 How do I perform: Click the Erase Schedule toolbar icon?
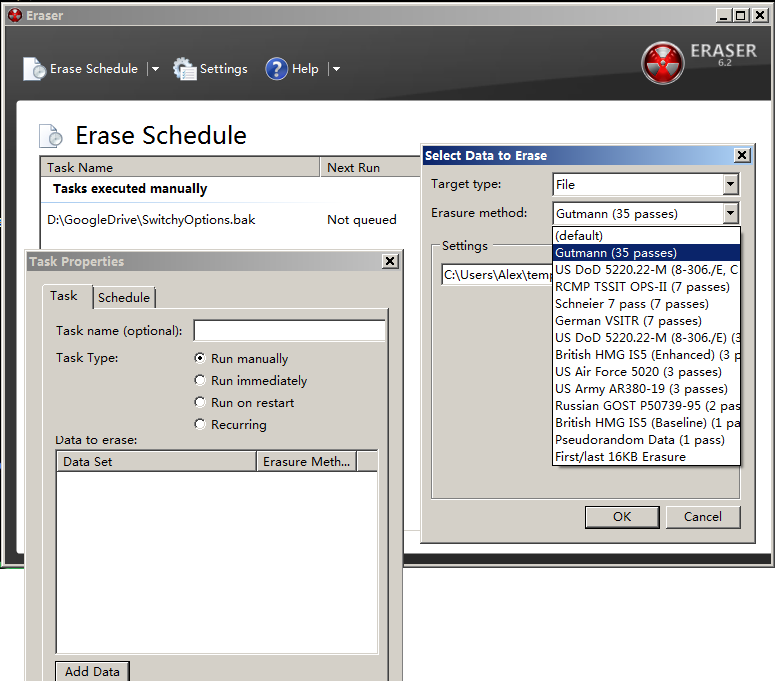(x=34, y=69)
